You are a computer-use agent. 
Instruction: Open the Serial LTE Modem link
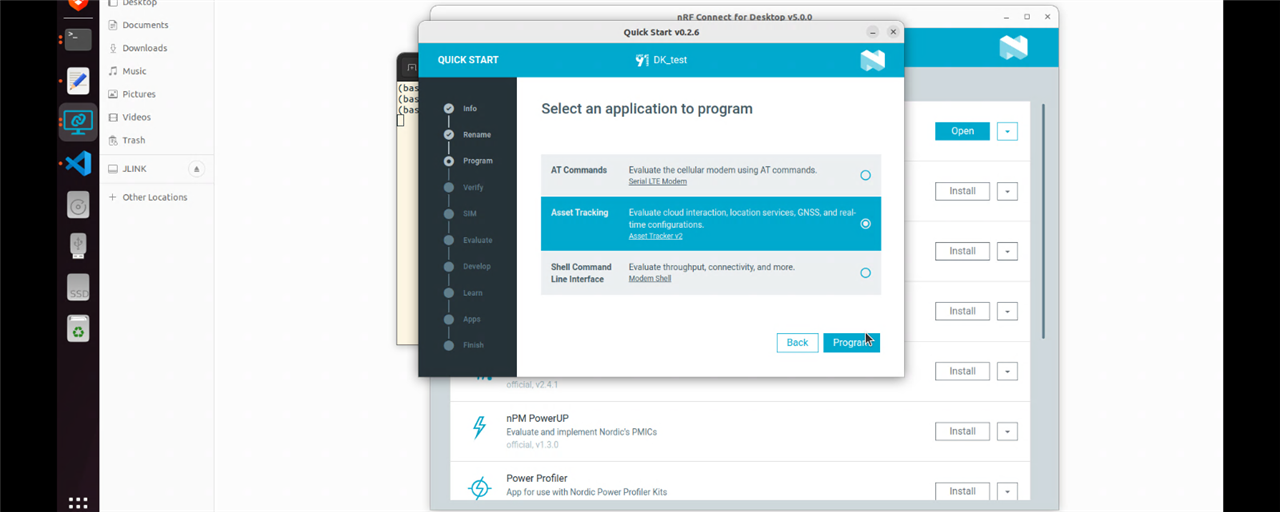point(657,182)
